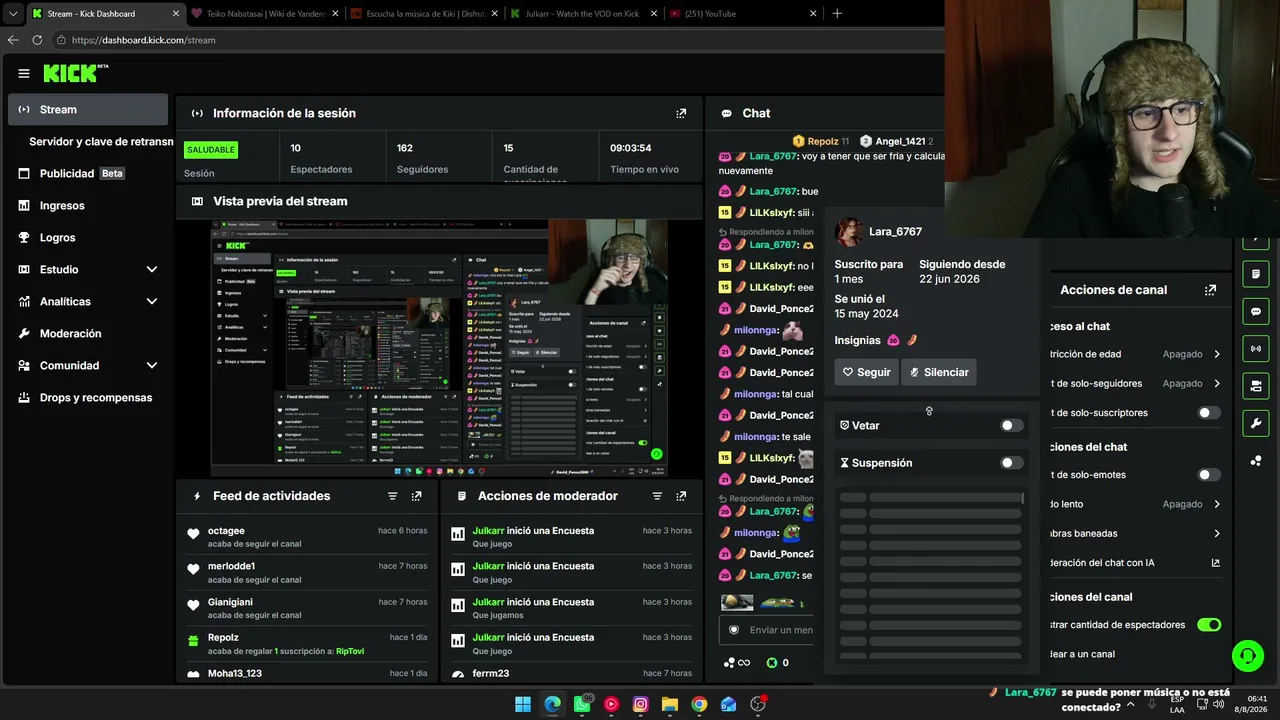The width and height of the screenshot is (1280, 720).
Task: Switch to the YouTube browser tab
Action: (740, 14)
